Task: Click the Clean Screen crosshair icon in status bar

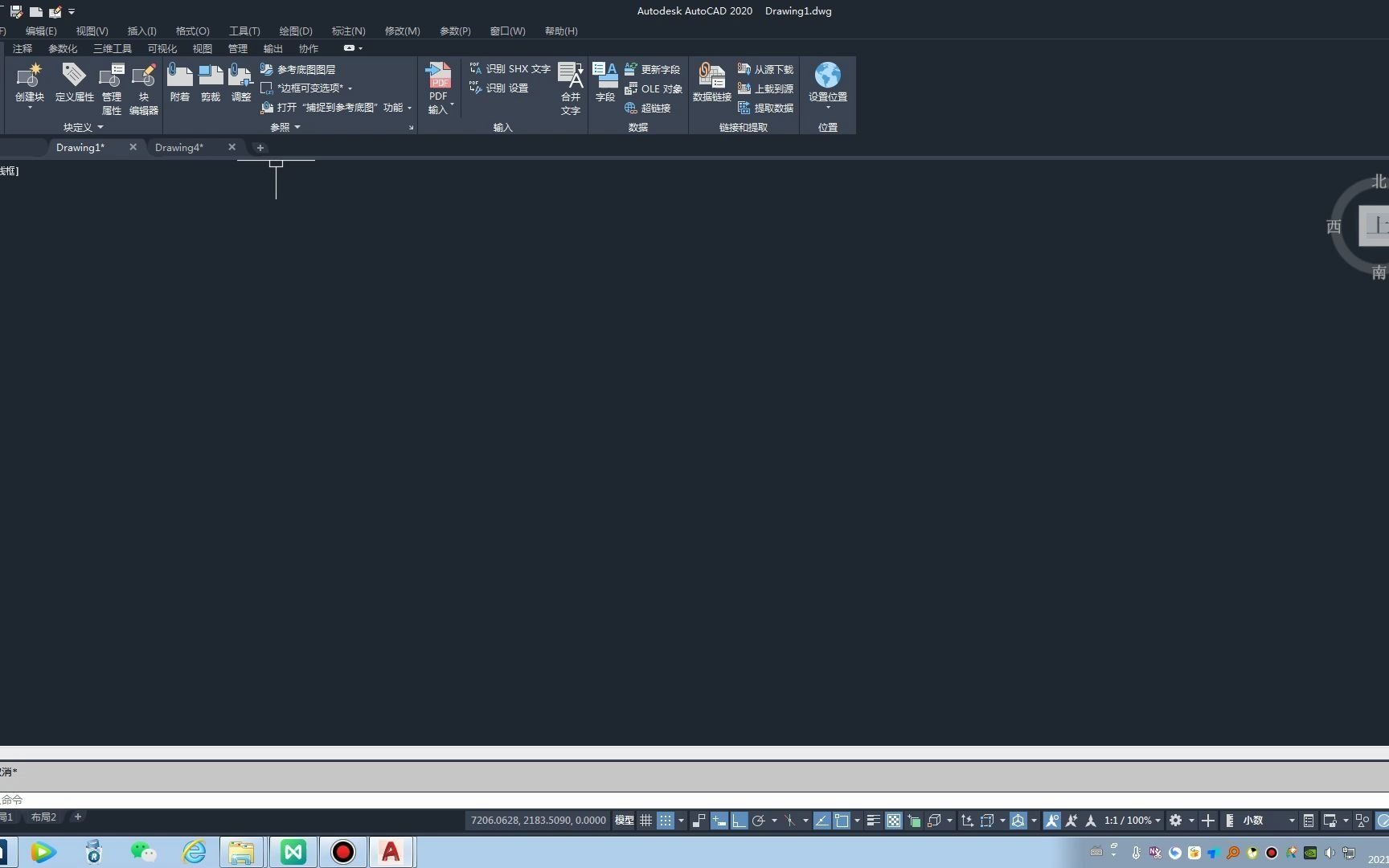Action: tap(1207, 821)
